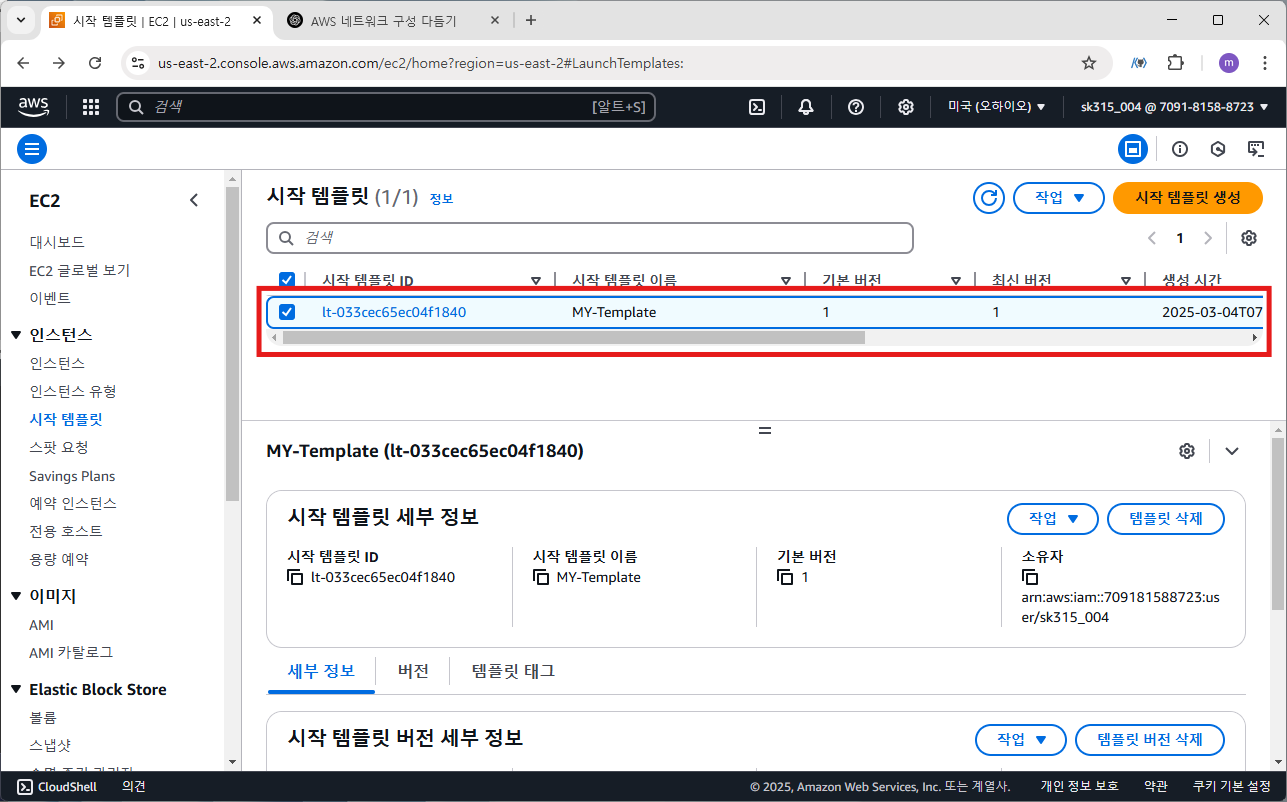The image size is (1287, 802).
Task: Open the hexagon shield panel icon
Action: tap(1218, 150)
